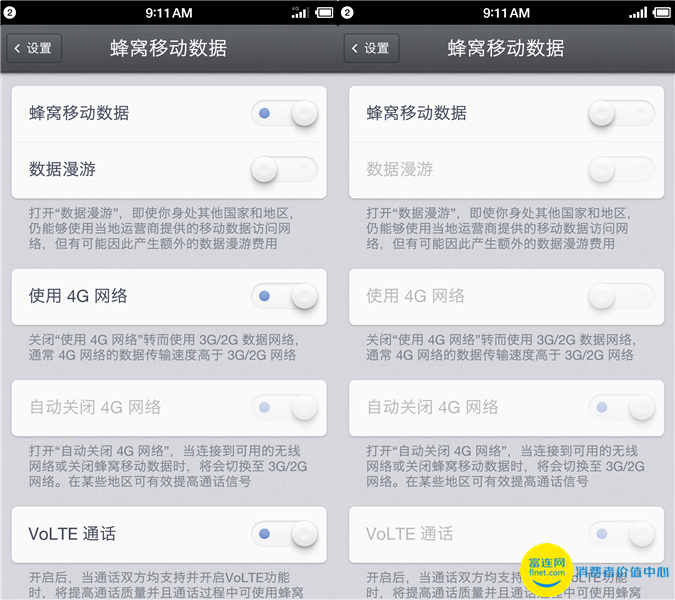Toggle 自动关闭 4G 网络 switch in right screen
Viewport: 675px width, 600px height.
[x=622, y=407]
